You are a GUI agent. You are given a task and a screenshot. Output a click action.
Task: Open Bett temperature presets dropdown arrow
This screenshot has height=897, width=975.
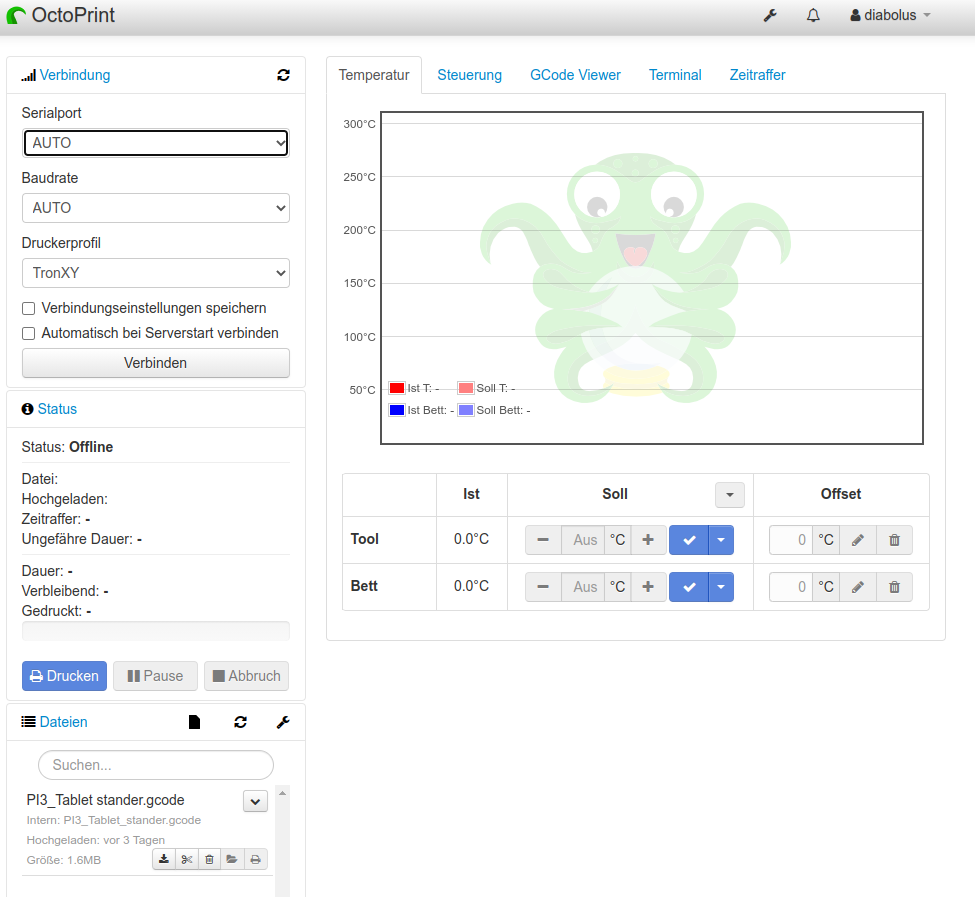(x=721, y=587)
